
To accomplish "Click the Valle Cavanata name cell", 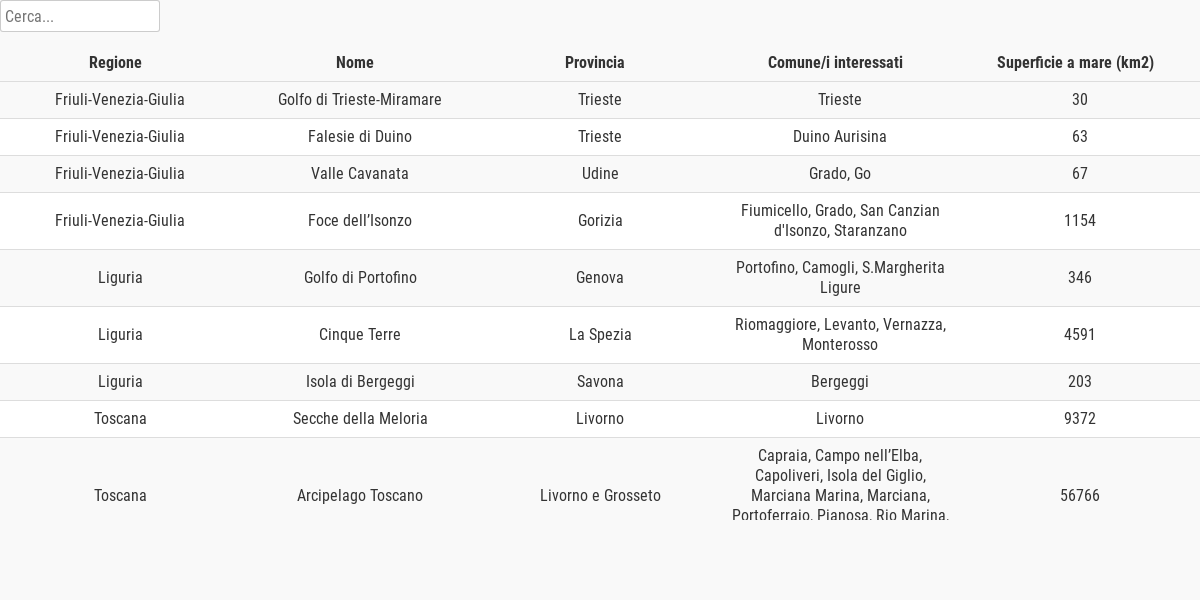I will [x=360, y=174].
